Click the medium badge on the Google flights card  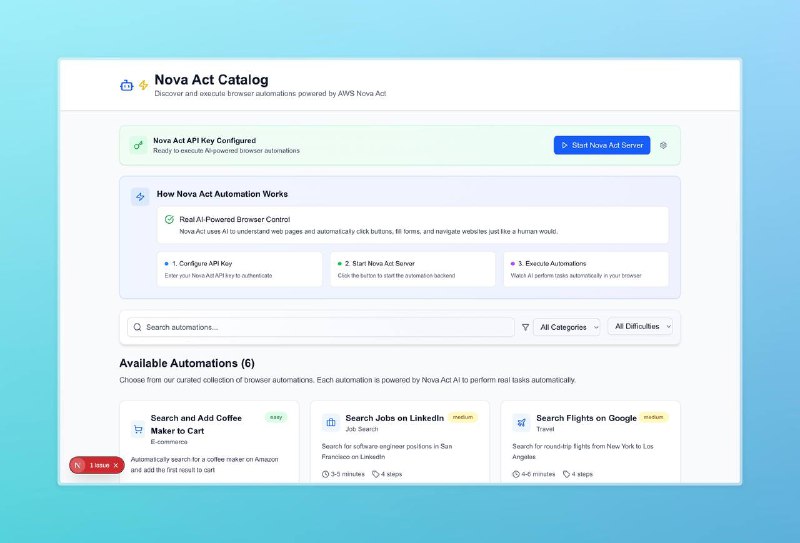point(654,417)
